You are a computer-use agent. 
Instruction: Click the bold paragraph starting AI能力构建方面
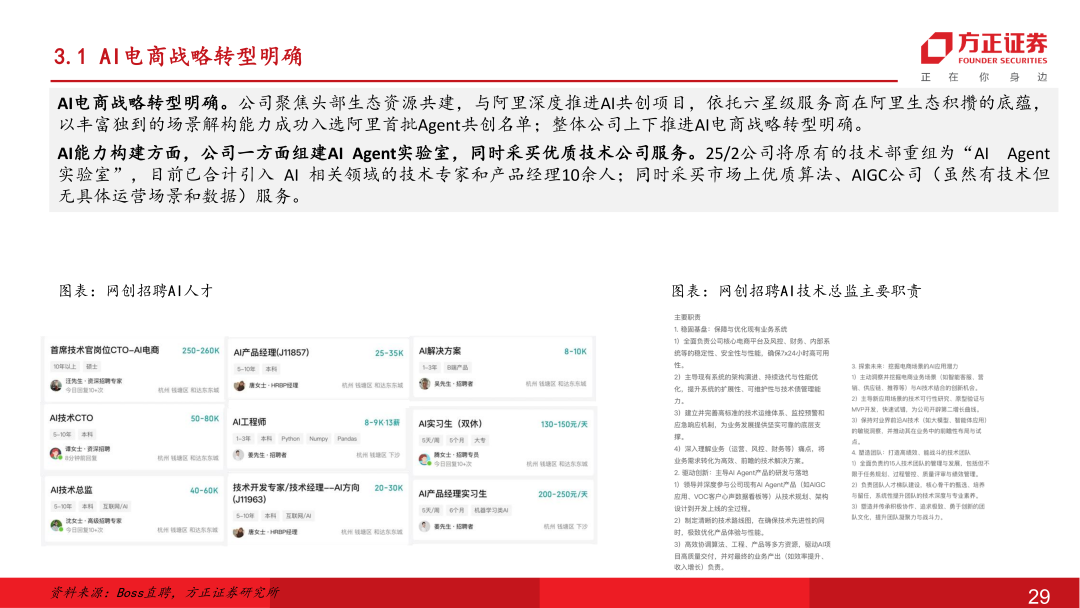coord(554,174)
